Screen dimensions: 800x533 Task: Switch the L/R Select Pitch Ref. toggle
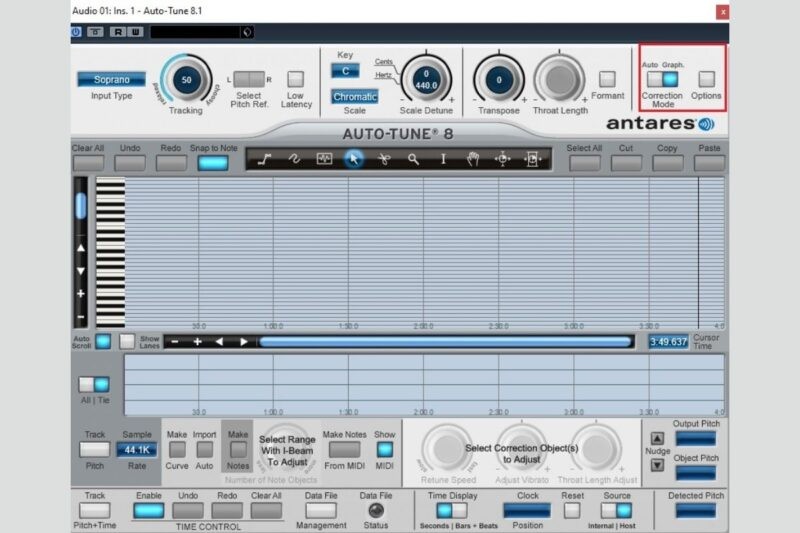pos(249,79)
